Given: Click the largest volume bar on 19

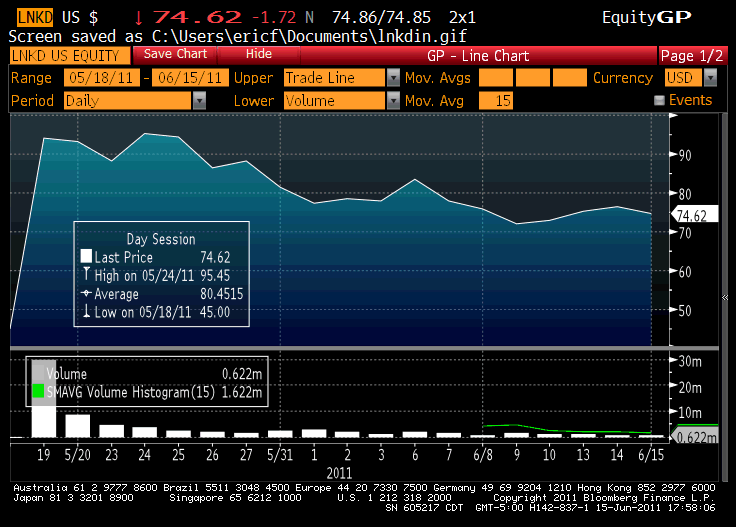Looking at the screenshot, I should tap(44, 399).
